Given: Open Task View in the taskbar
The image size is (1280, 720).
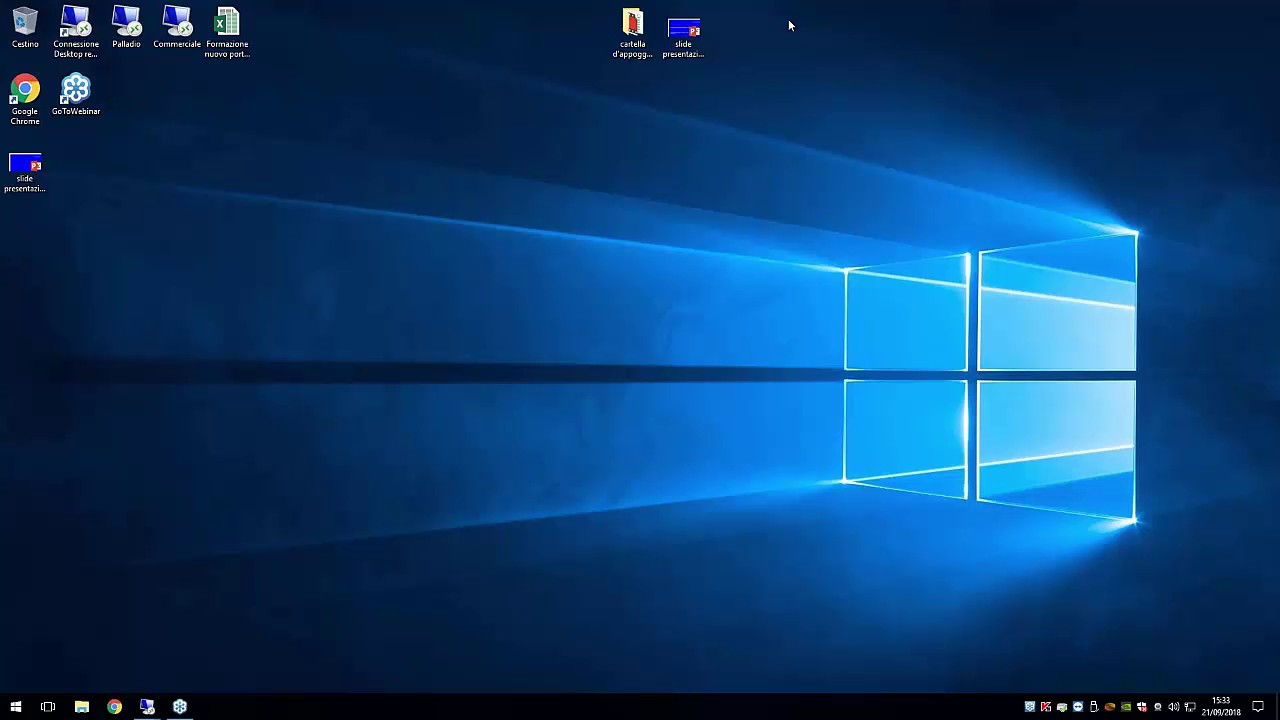Looking at the screenshot, I should 48,707.
